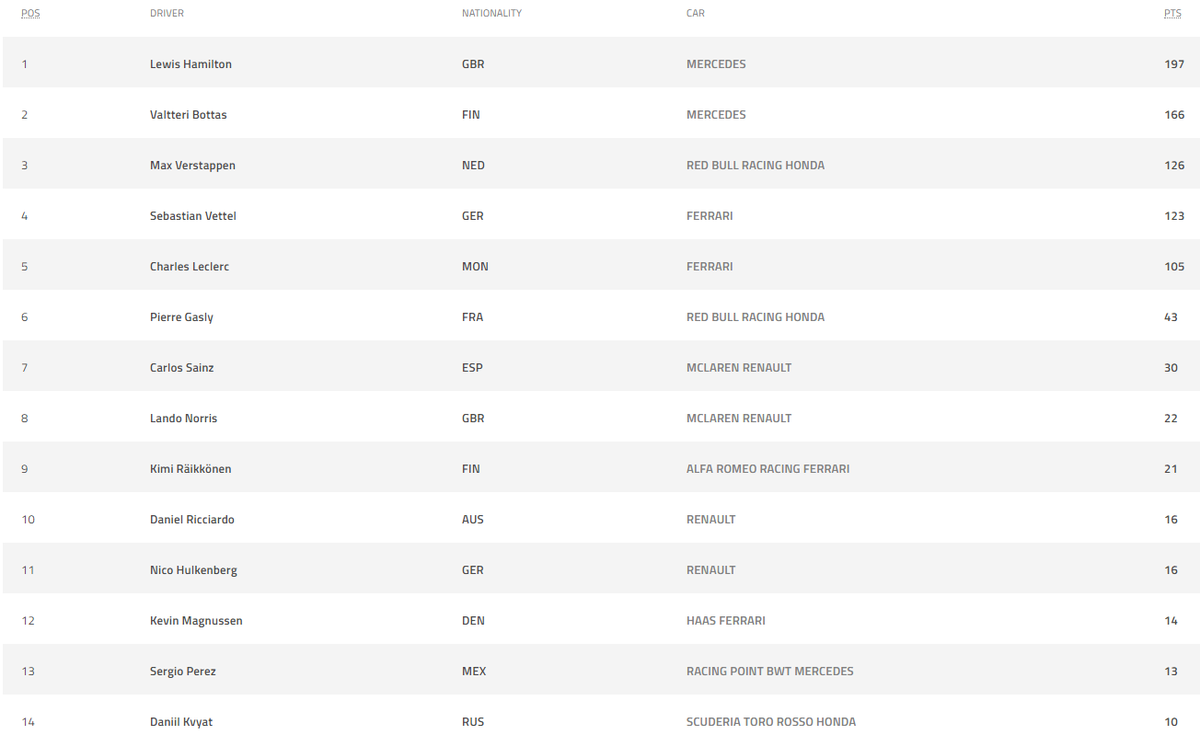The image size is (1200, 735).
Task: Click SCUDERIA TORO ROSSO HONDA link
Action: (771, 722)
